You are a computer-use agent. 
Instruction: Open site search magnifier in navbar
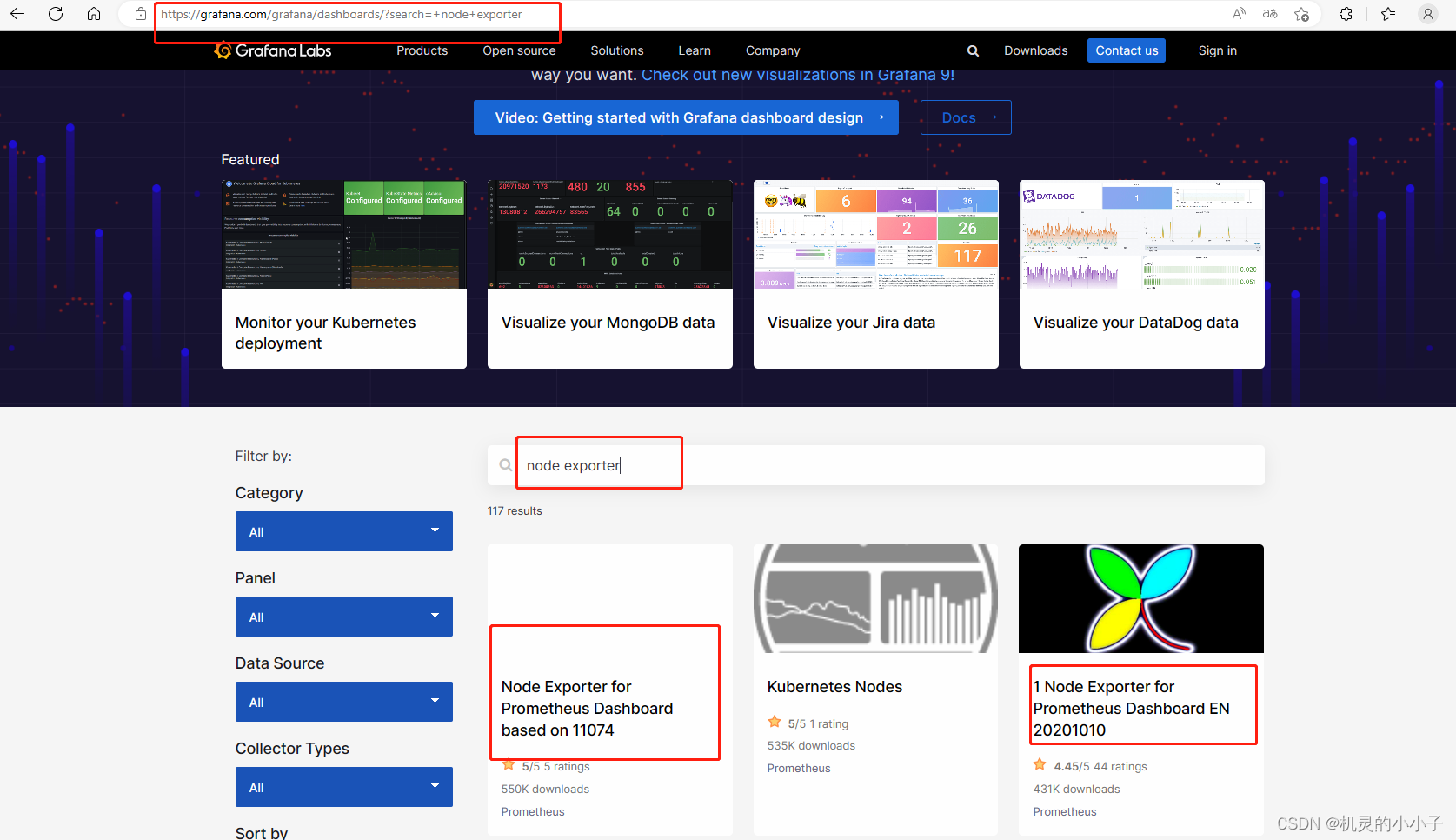click(973, 51)
